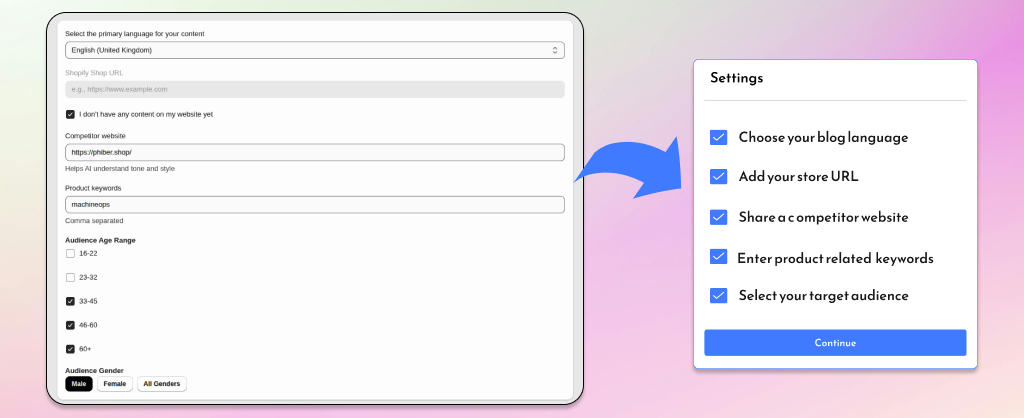Toggle "Select your target audience" checkmark
1024x418 pixels.
(718, 295)
